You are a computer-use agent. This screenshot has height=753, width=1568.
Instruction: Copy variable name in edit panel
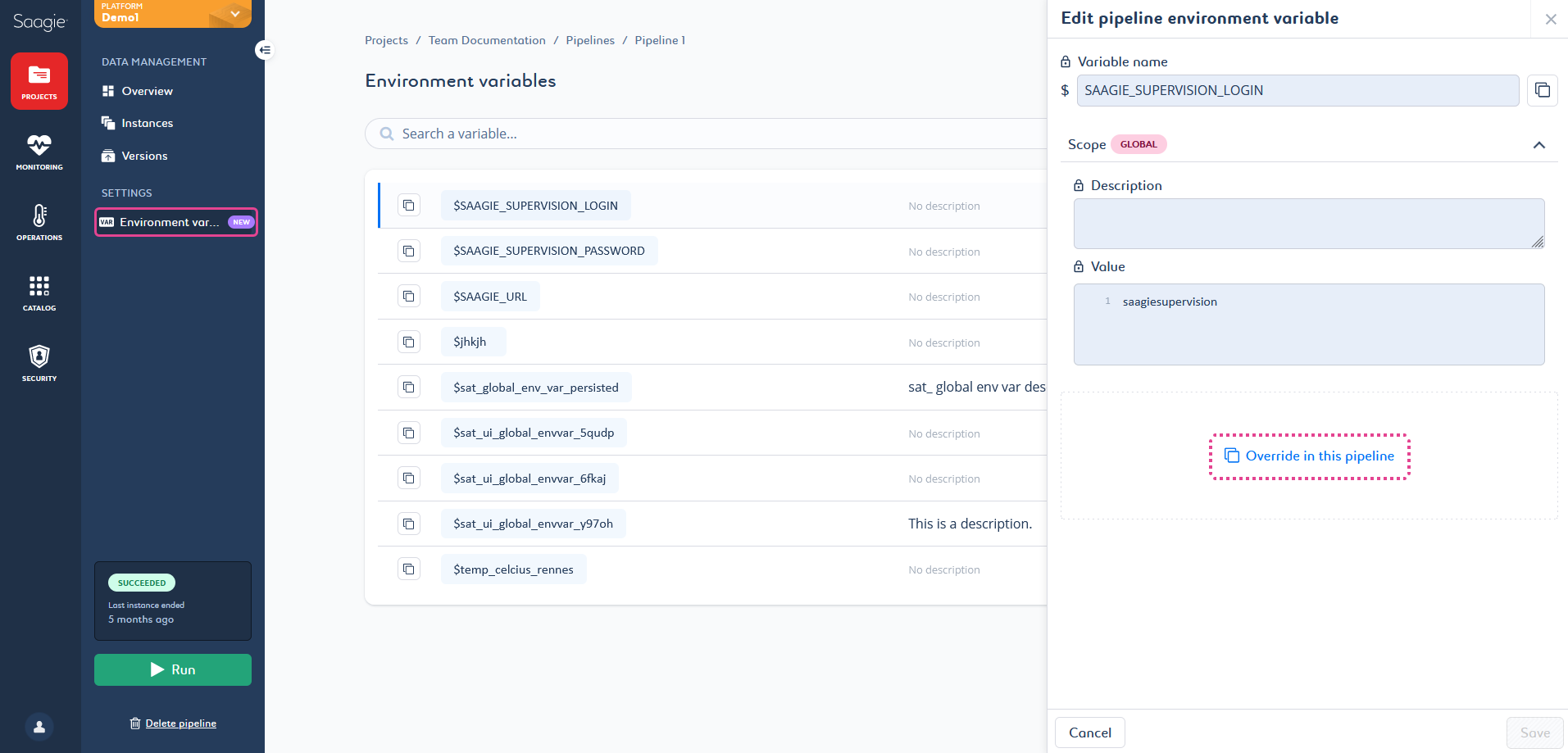point(1543,90)
